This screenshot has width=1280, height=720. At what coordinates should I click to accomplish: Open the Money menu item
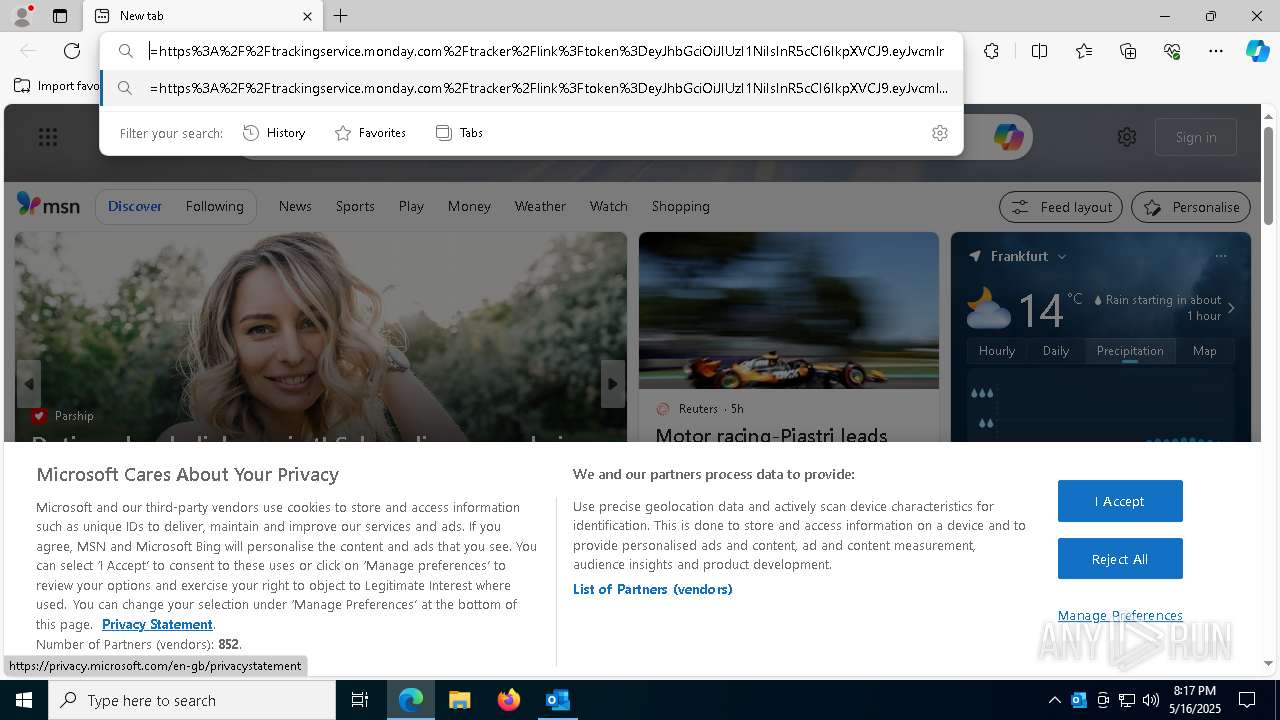point(469,206)
